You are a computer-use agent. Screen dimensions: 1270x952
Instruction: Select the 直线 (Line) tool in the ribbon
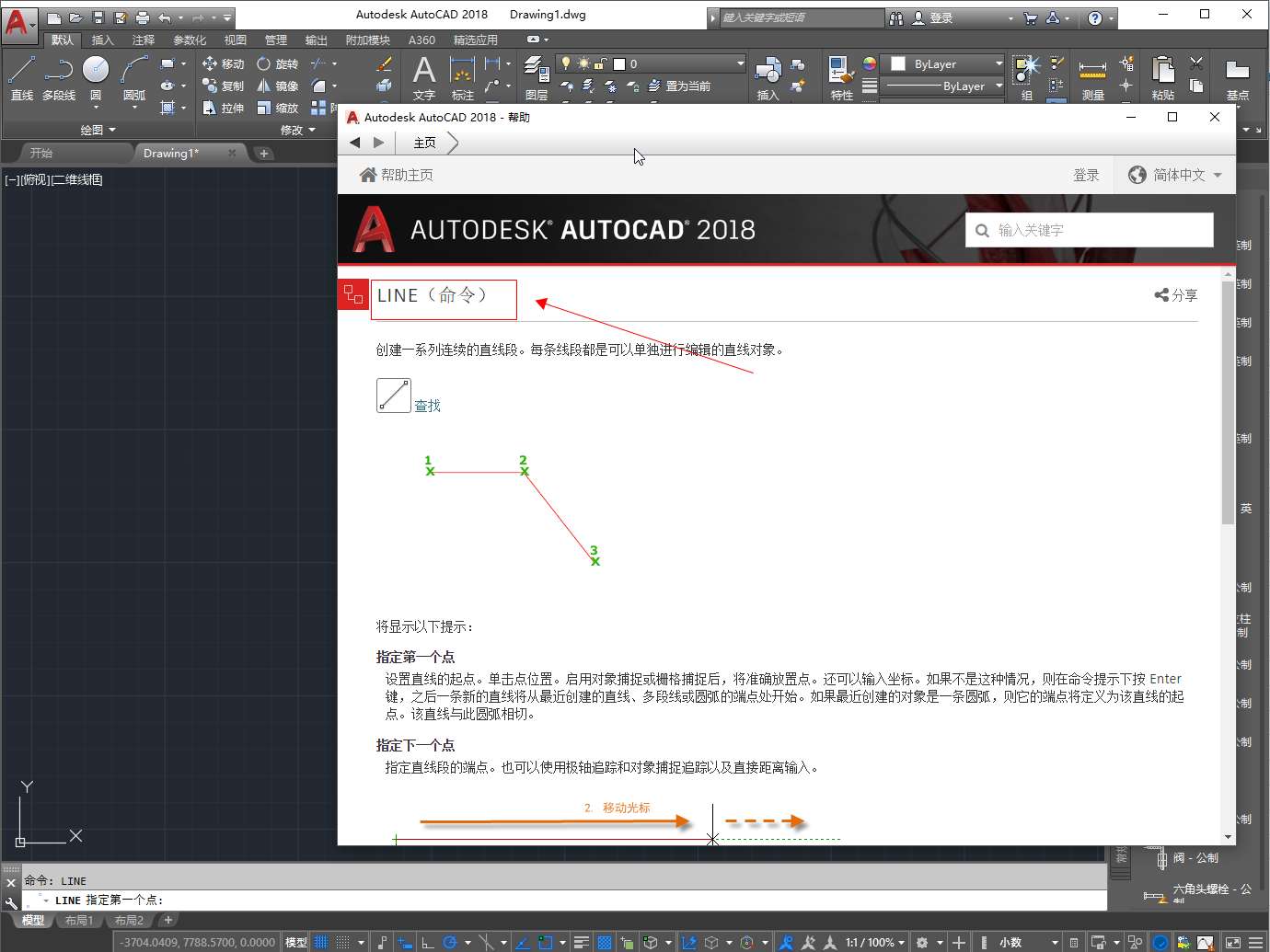pyautogui.click(x=21, y=76)
